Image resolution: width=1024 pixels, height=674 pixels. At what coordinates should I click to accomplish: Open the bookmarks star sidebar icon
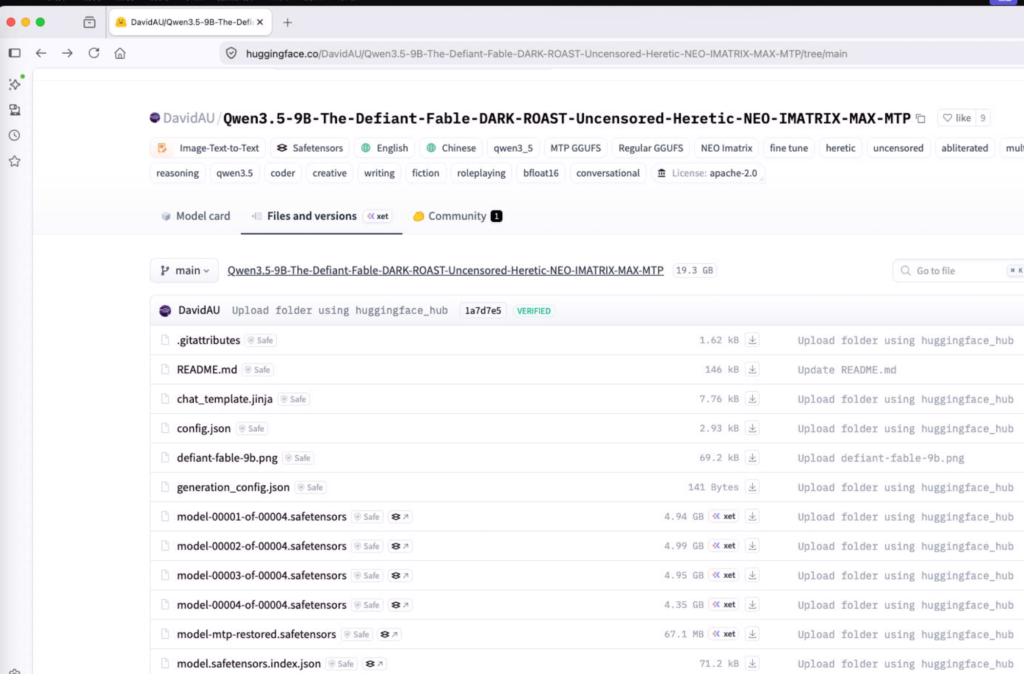14,161
